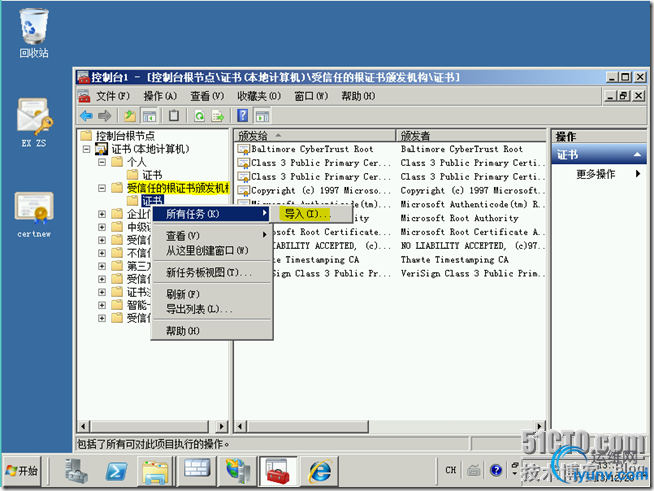Click 更多操作 in the action pane
Screen dimensions: 654x491
tap(596, 174)
